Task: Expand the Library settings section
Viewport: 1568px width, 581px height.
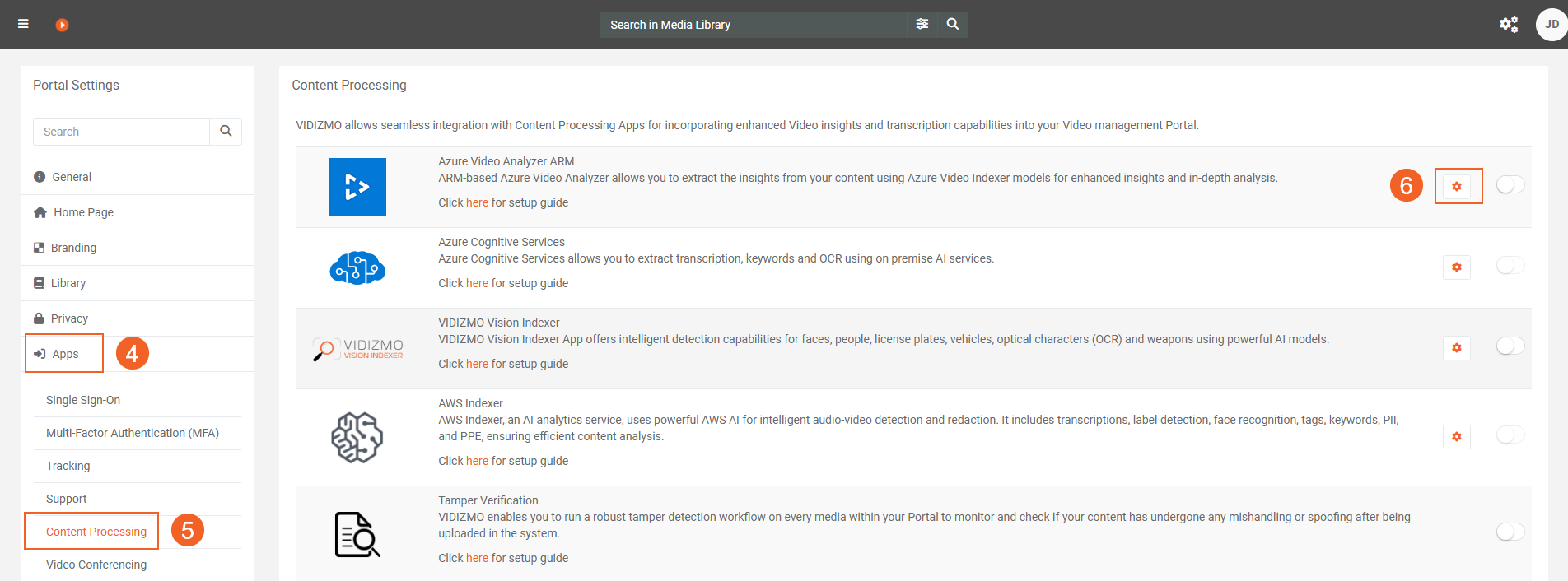Action: click(x=68, y=283)
